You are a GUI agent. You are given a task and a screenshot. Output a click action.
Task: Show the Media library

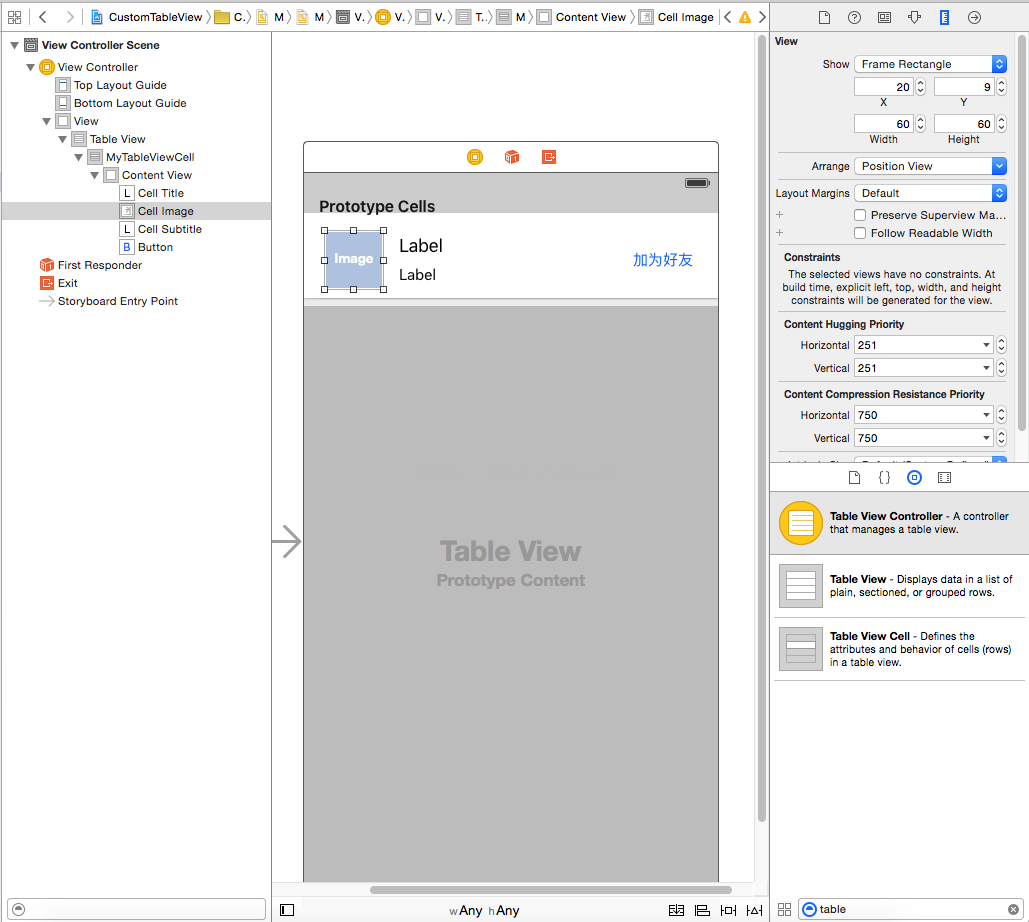(x=944, y=478)
